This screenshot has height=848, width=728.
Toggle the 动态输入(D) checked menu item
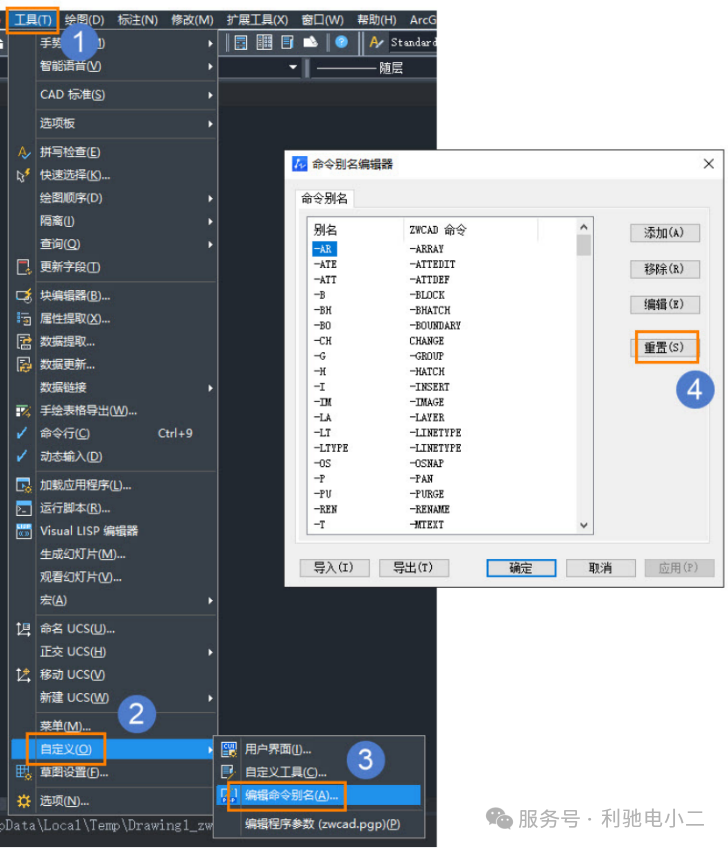114,457
